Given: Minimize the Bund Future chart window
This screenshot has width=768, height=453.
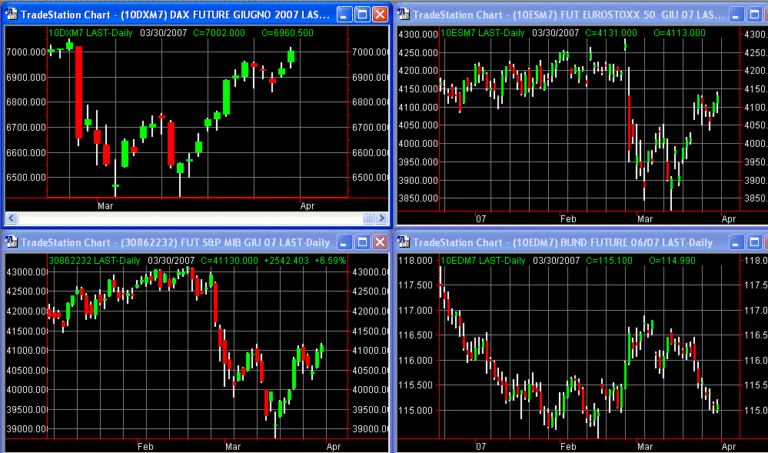Looking at the screenshot, I should coord(737,242).
